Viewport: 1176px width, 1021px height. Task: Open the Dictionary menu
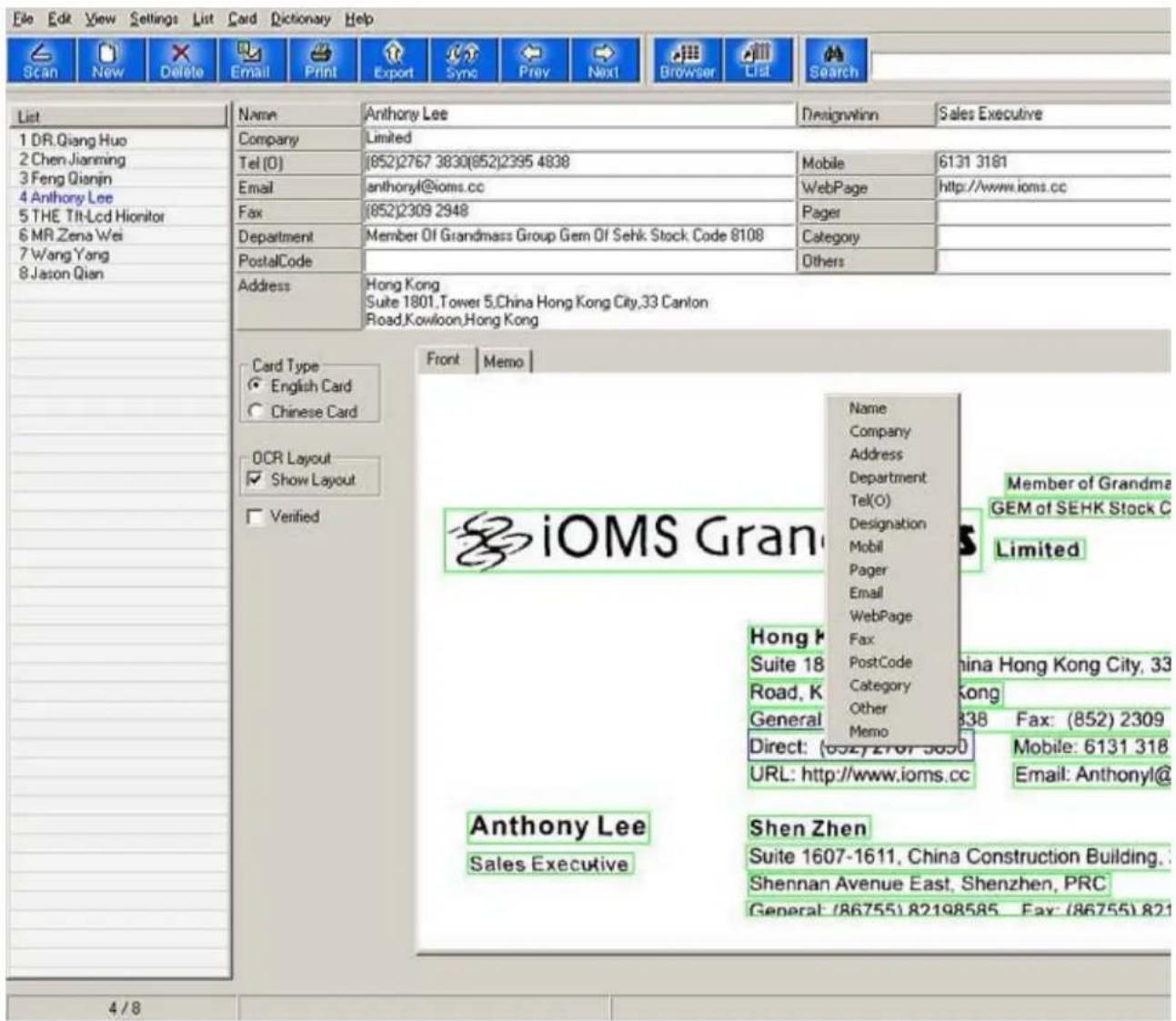[x=300, y=18]
